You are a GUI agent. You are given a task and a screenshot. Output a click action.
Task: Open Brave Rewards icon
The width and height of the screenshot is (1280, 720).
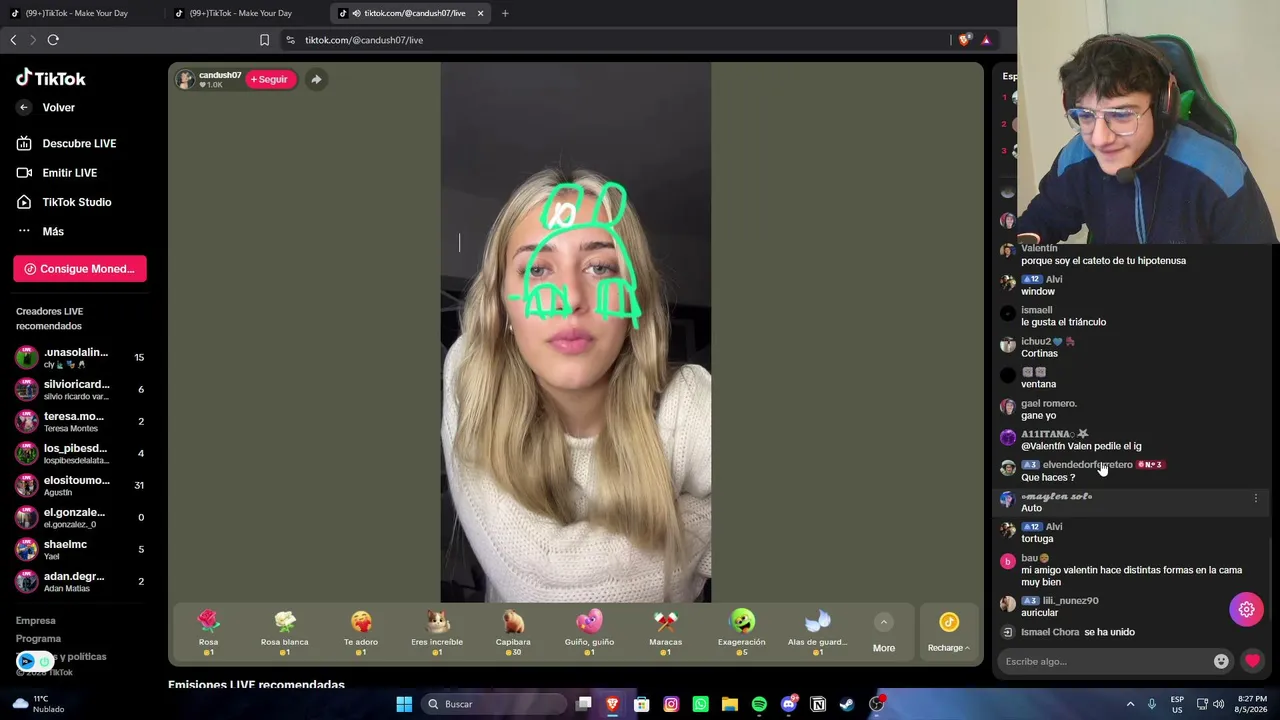point(986,40)
